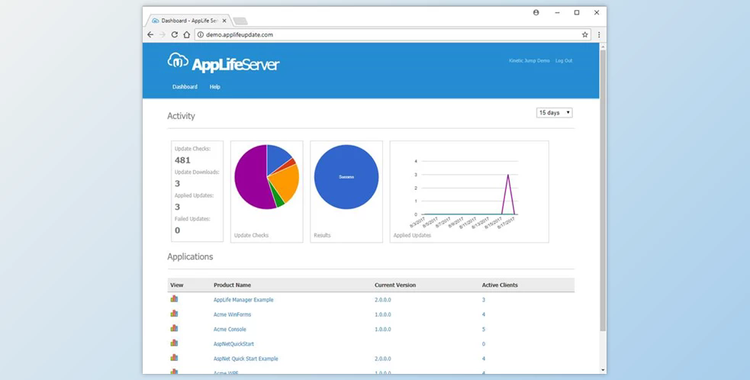Image resolution: width=750 pixels, height=380 pixels.
Task: Click the green slice of Update Checks pie
Action: [x=278, y=200]
